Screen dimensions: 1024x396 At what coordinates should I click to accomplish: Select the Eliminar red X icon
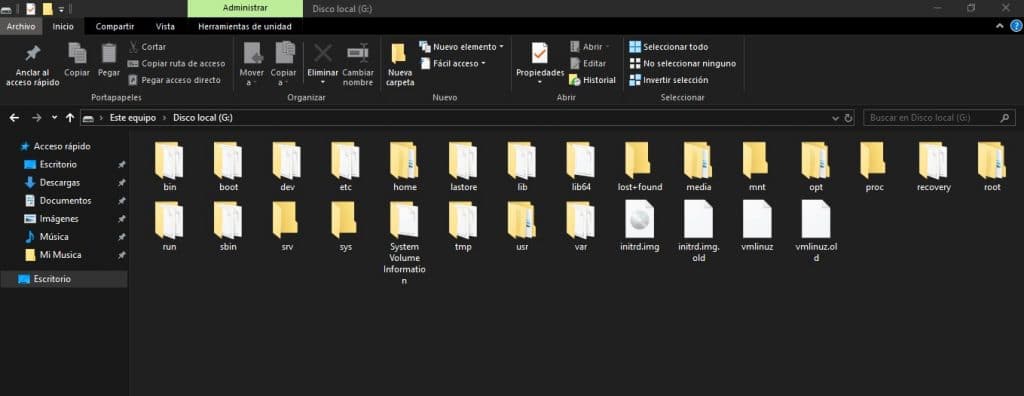[x=323, y=53]
